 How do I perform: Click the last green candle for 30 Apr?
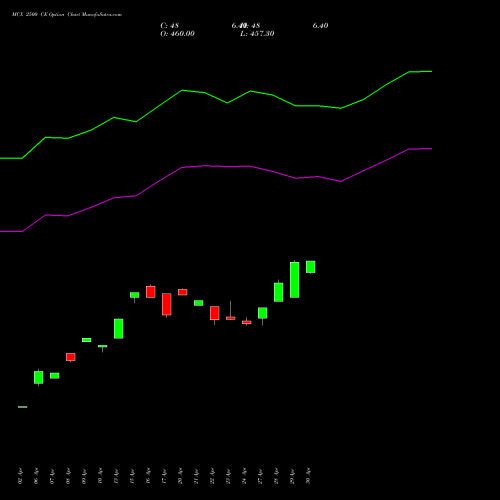point(311,267)
